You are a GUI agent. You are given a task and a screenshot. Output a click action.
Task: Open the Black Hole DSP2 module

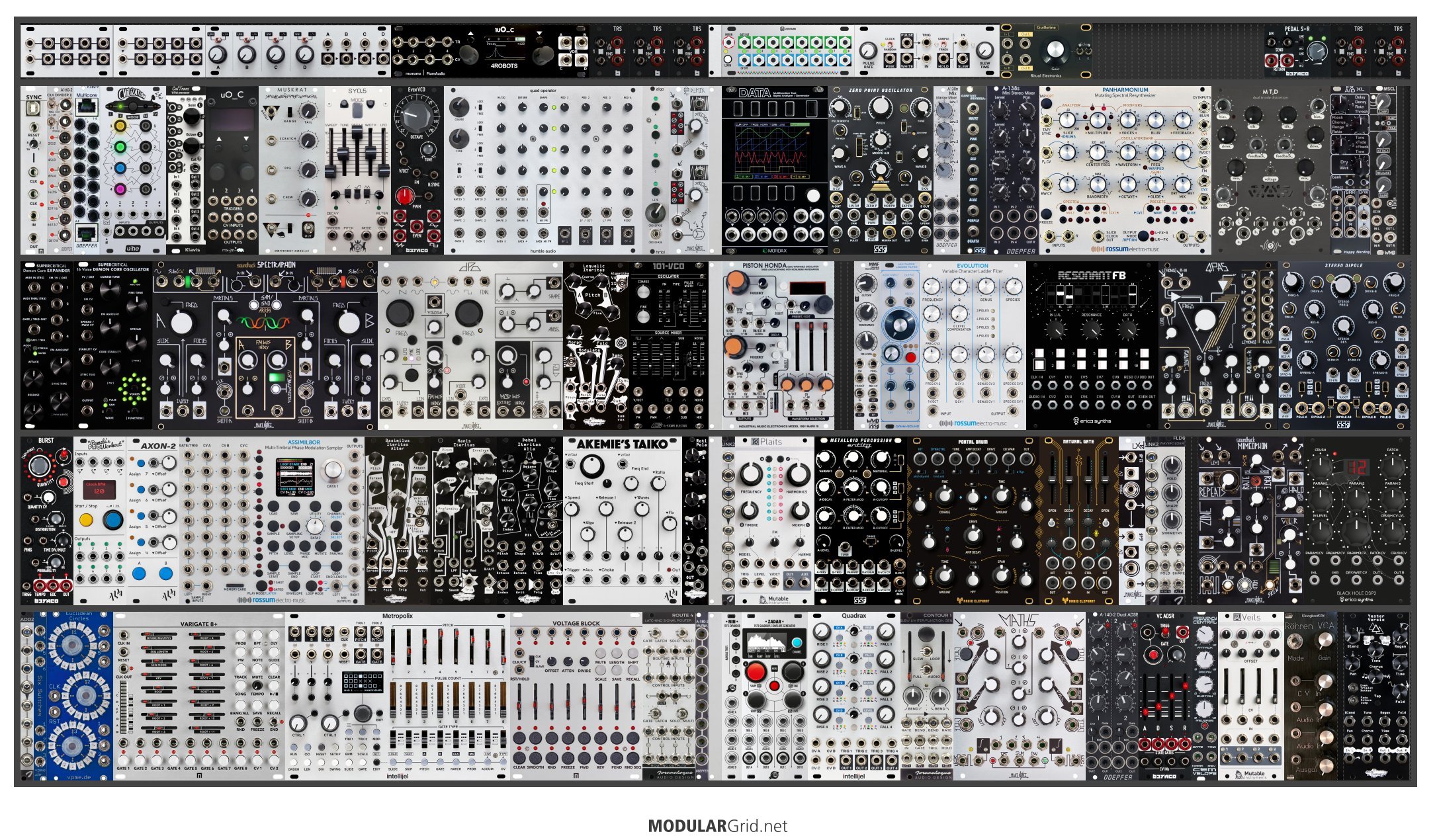click(1357, 521)
